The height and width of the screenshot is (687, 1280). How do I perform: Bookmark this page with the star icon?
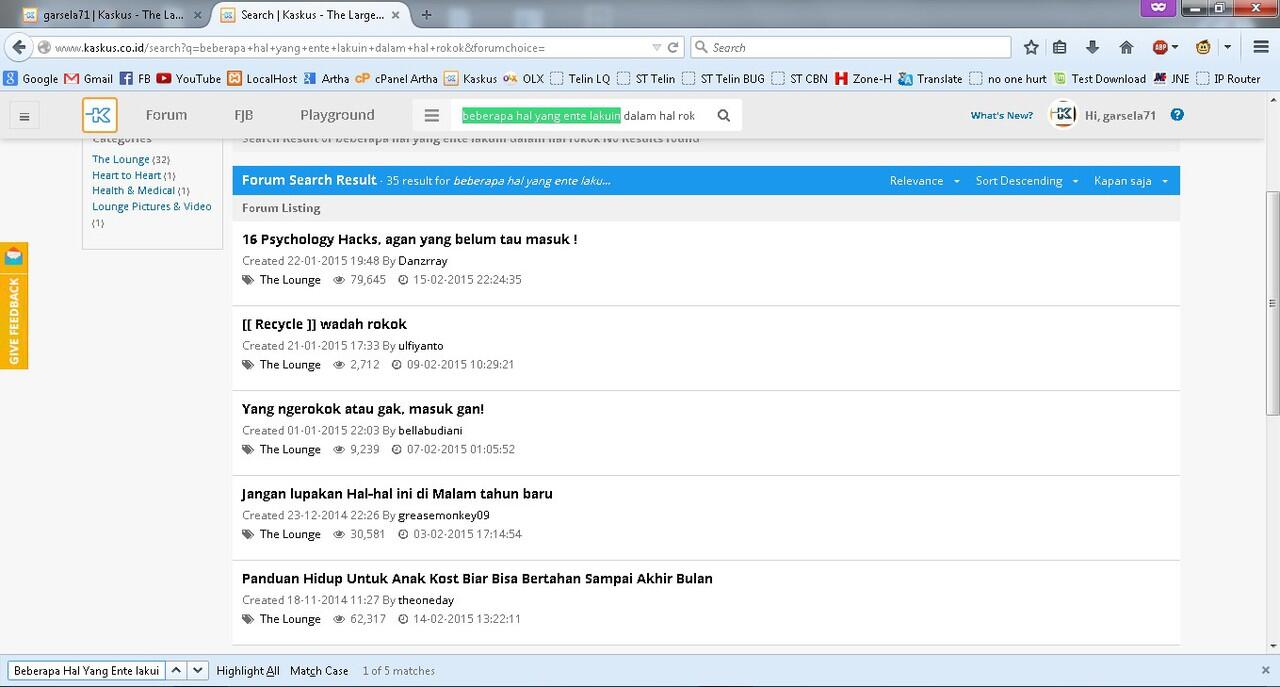1031,47
